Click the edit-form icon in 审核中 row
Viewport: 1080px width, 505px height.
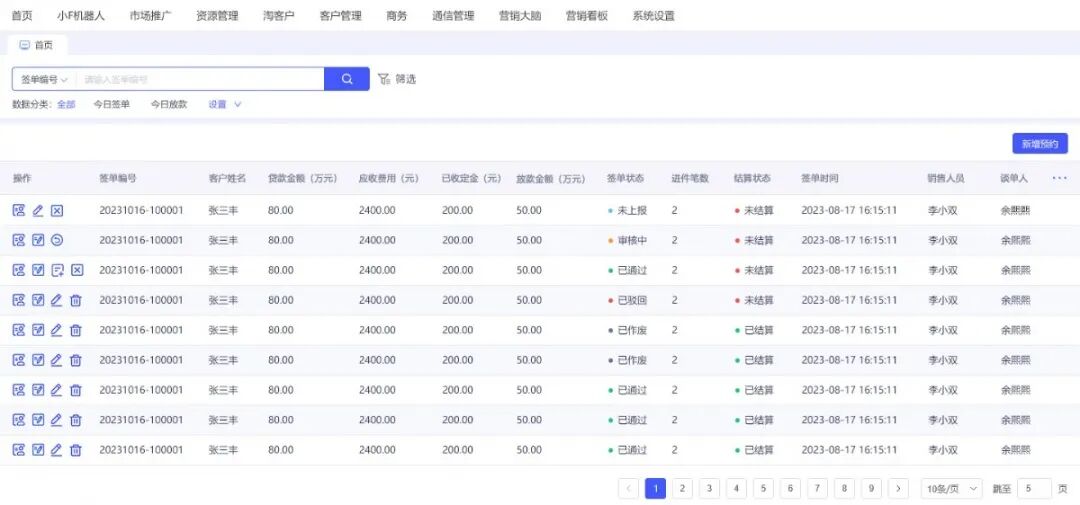click(x=38, y=240)
